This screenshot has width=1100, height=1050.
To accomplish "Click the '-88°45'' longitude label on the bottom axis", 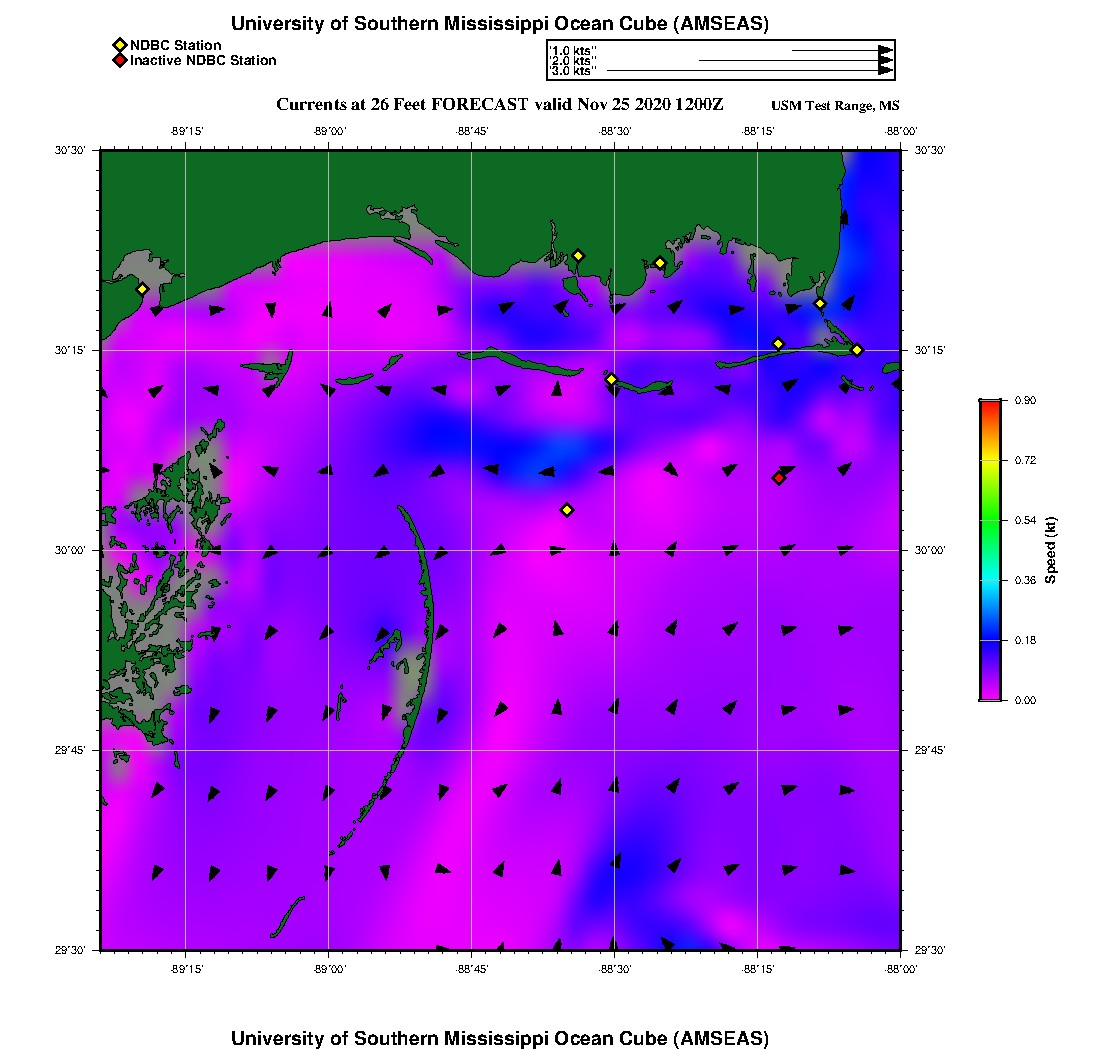I will point(472,969).
